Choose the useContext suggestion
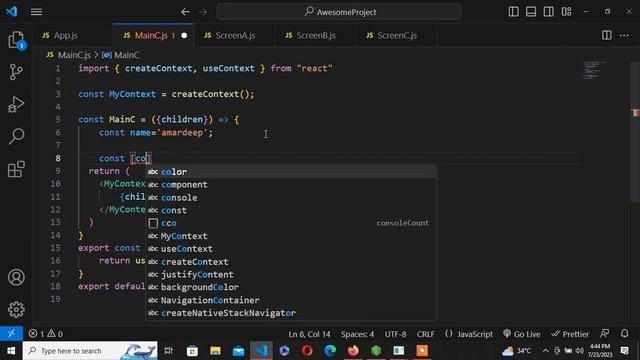The height and width of the screenshot is (360, 640). pyautogui.click(x=291, y=249)
